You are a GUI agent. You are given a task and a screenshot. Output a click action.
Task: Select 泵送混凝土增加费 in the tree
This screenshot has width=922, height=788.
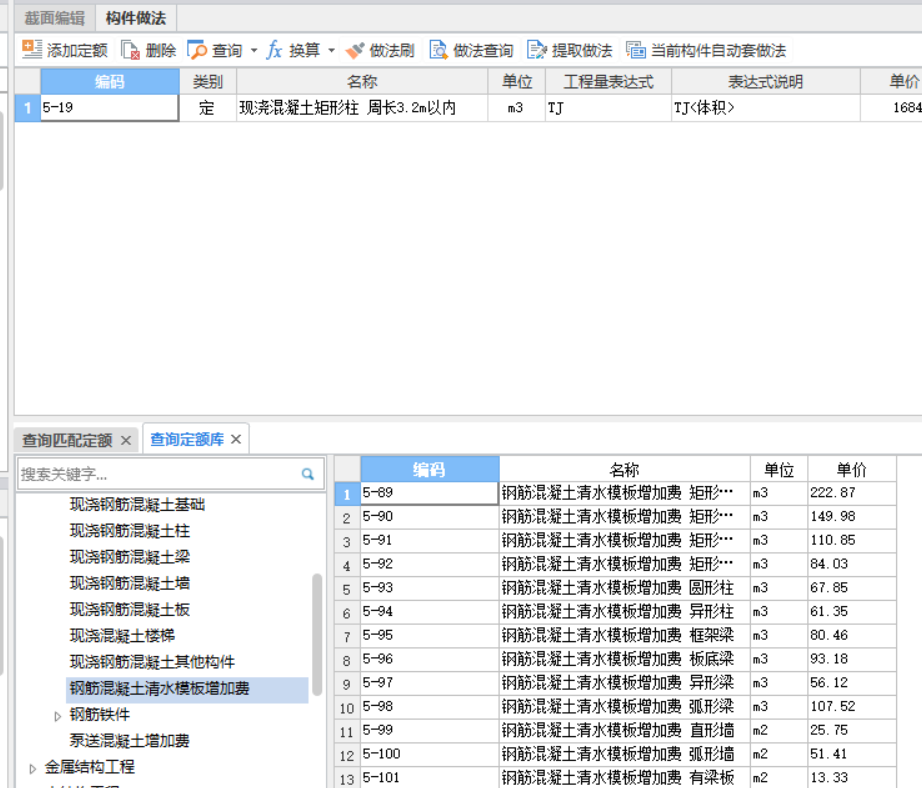[x=129, y=741]
